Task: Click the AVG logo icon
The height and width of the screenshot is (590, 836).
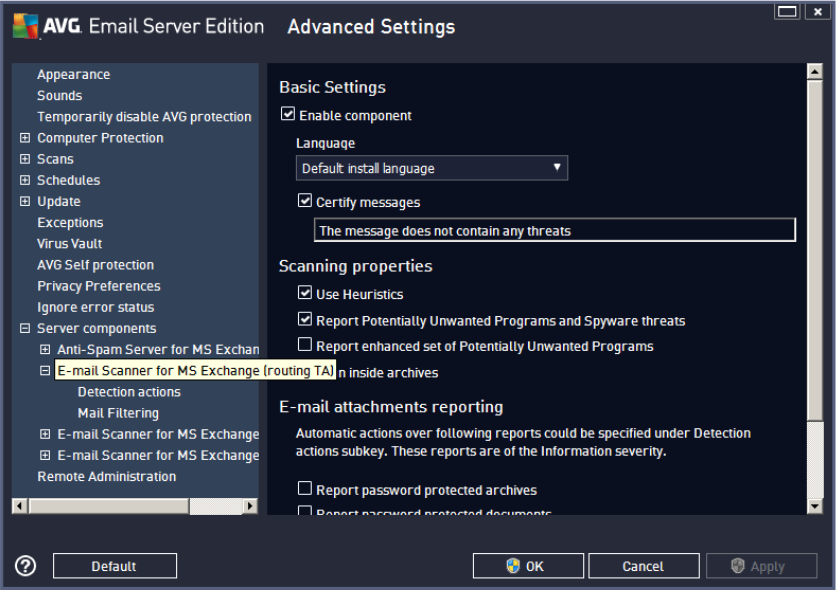Action: pyautogui.click(x=26, y=26)
